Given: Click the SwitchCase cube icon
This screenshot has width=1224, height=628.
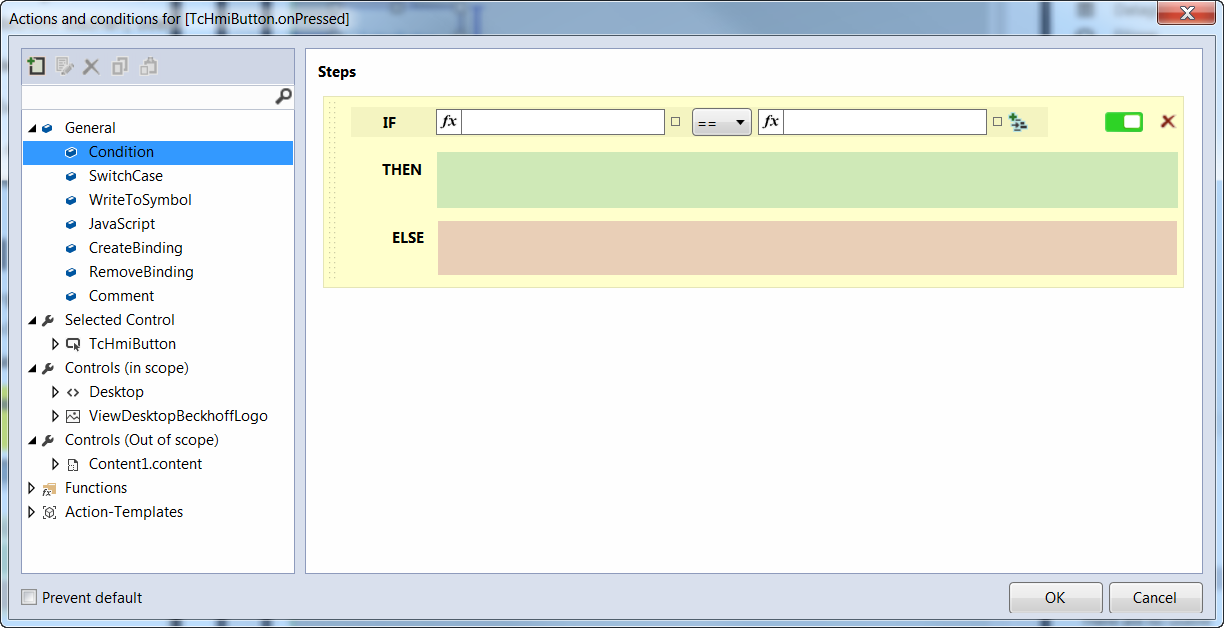Looking at the screenshot, I should pos(70,176).
